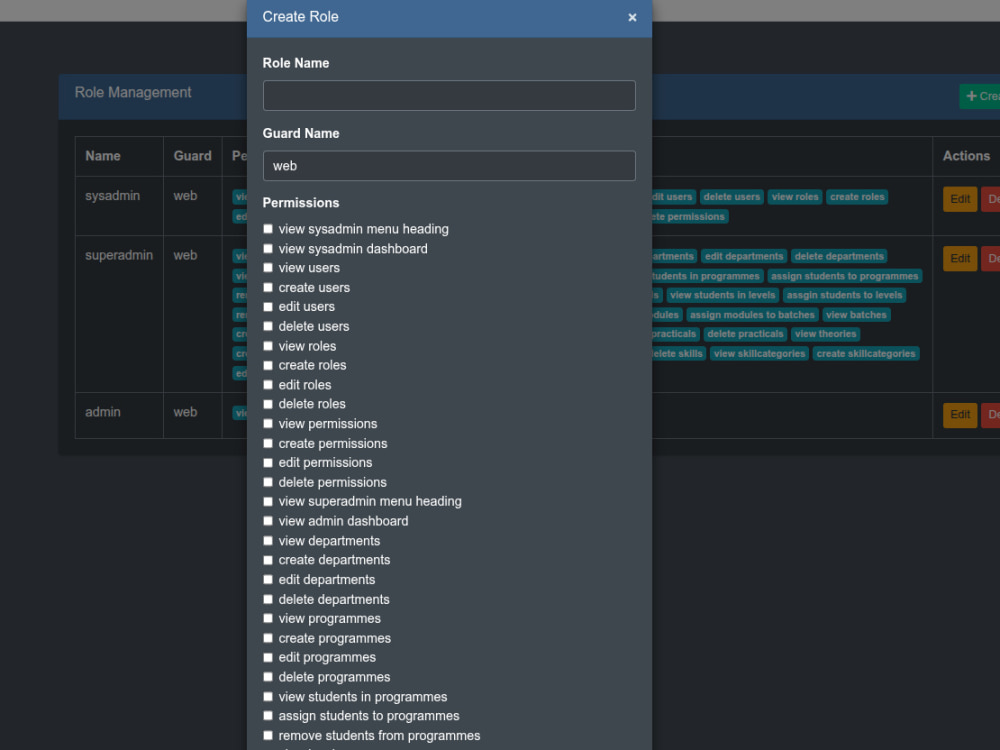
Task: Click the 'view theories' badge
Action: (825, 334)
